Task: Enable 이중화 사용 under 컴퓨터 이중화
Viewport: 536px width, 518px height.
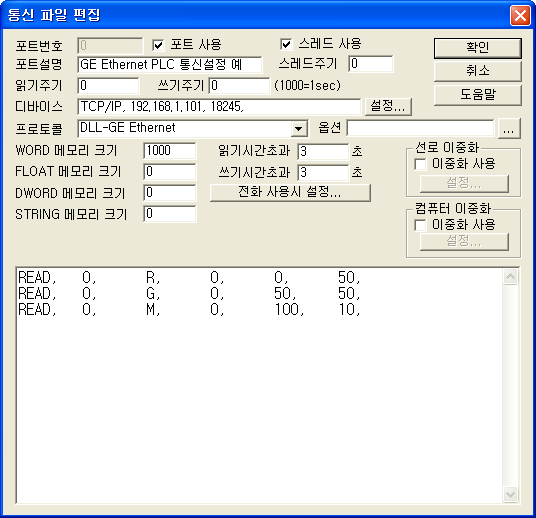Action: click(x=420, y=225)
